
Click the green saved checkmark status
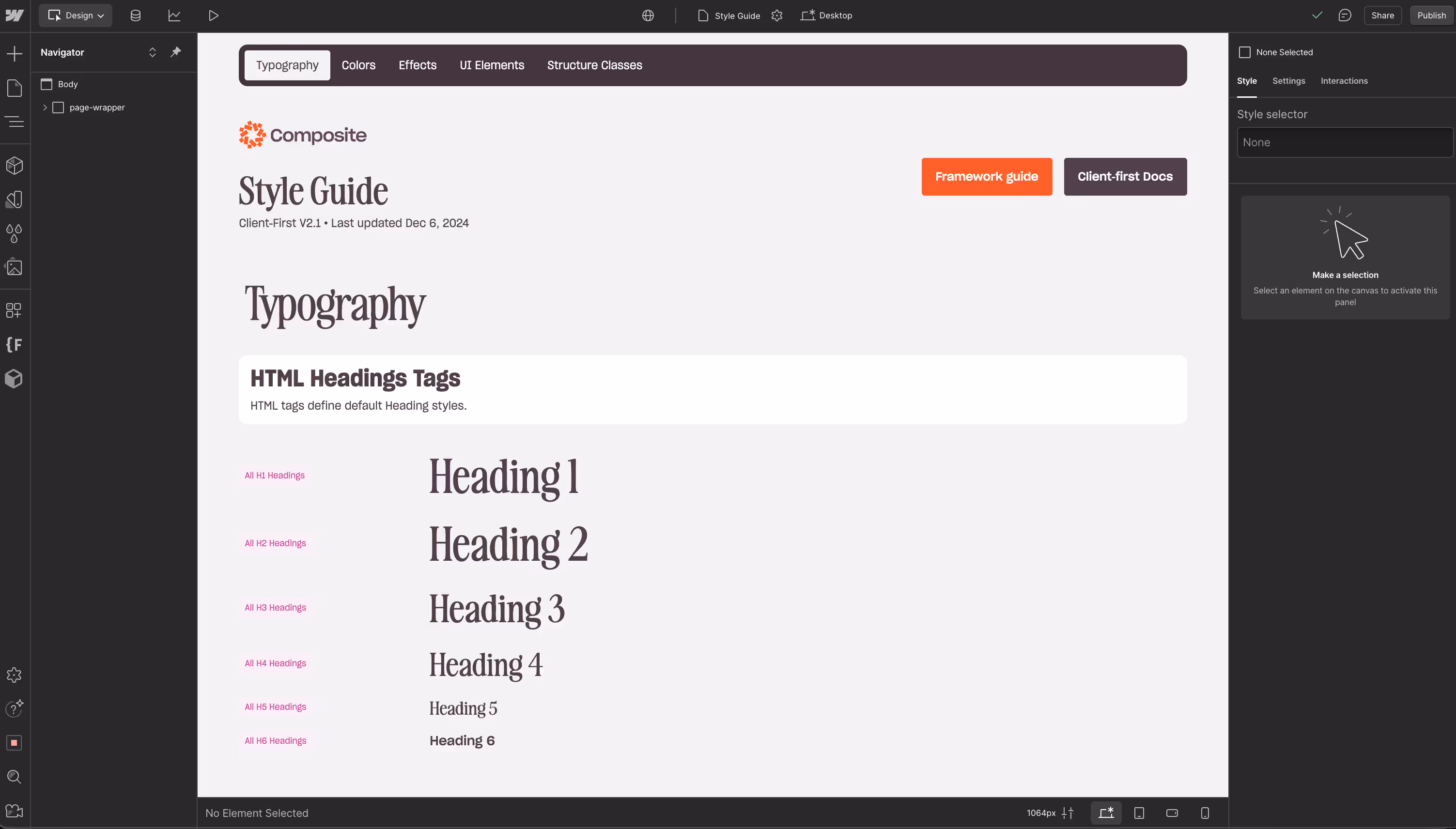pos(1317,15)
